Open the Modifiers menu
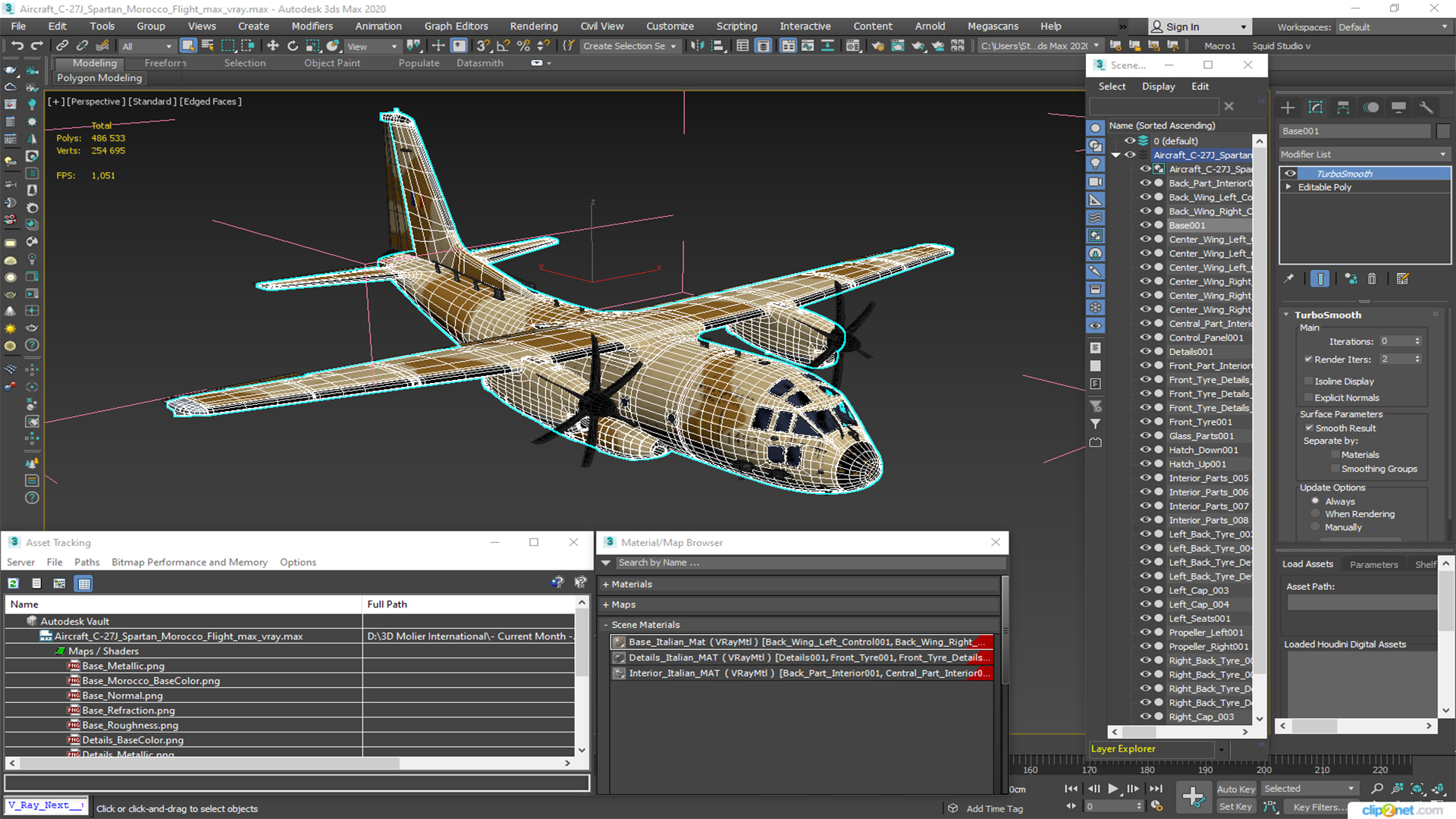Viewport: 1456px width, 819px height. point(312,27)
